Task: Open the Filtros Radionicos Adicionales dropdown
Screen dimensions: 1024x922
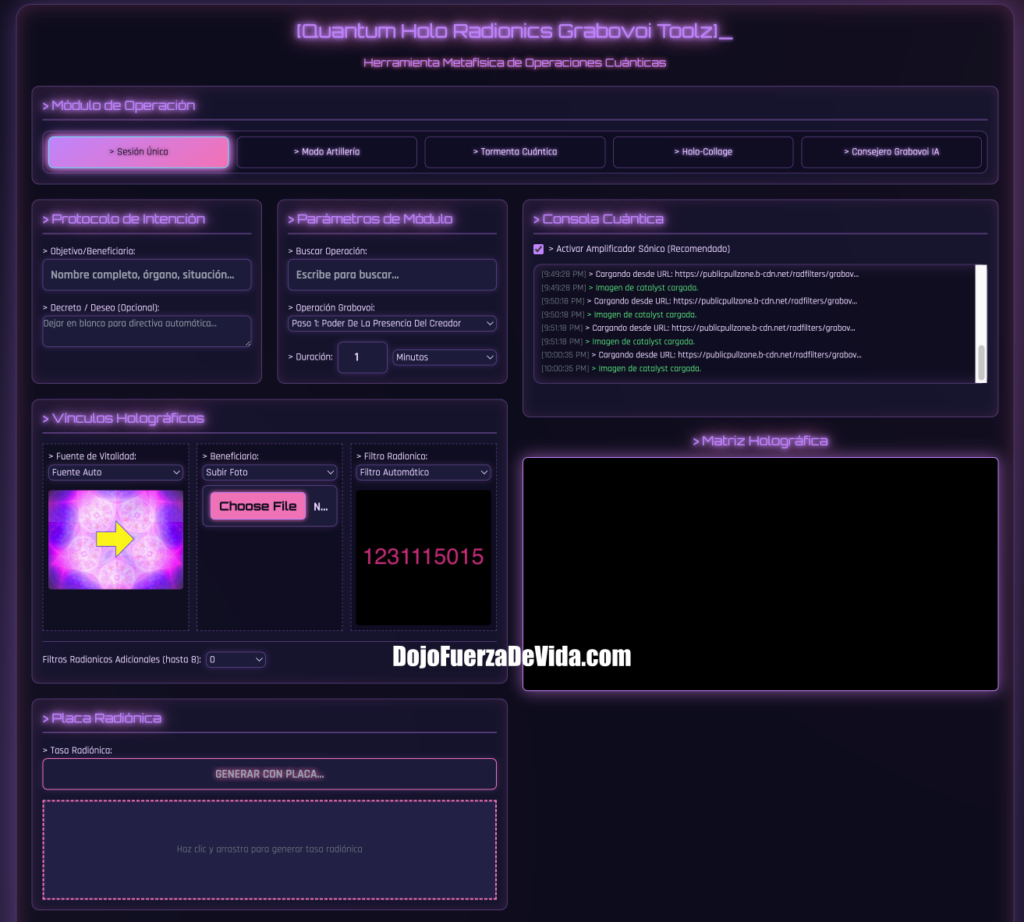Action: click(x=236, y=660)
